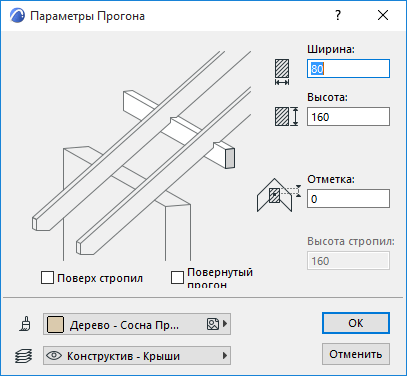Open the Дерево - Сосна material dropdown
This screenshot has height=376, width=407.
point(137,324)
